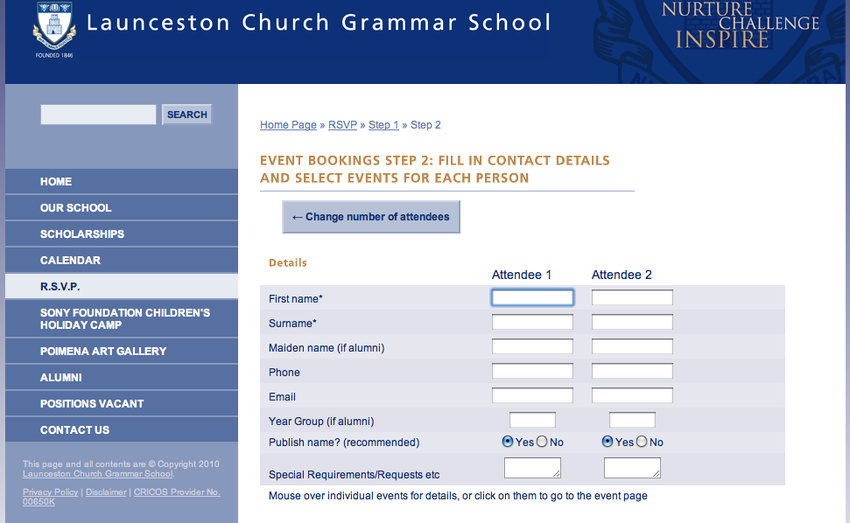The width and height of the screenshot is (850, 523).
Task: Open the Privacy Policy link
Action: (x=50, y=492)
